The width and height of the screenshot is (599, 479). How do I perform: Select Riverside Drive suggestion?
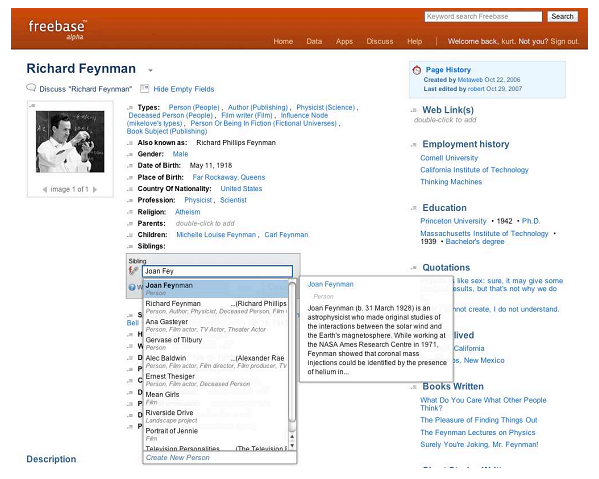coord(216,416)
